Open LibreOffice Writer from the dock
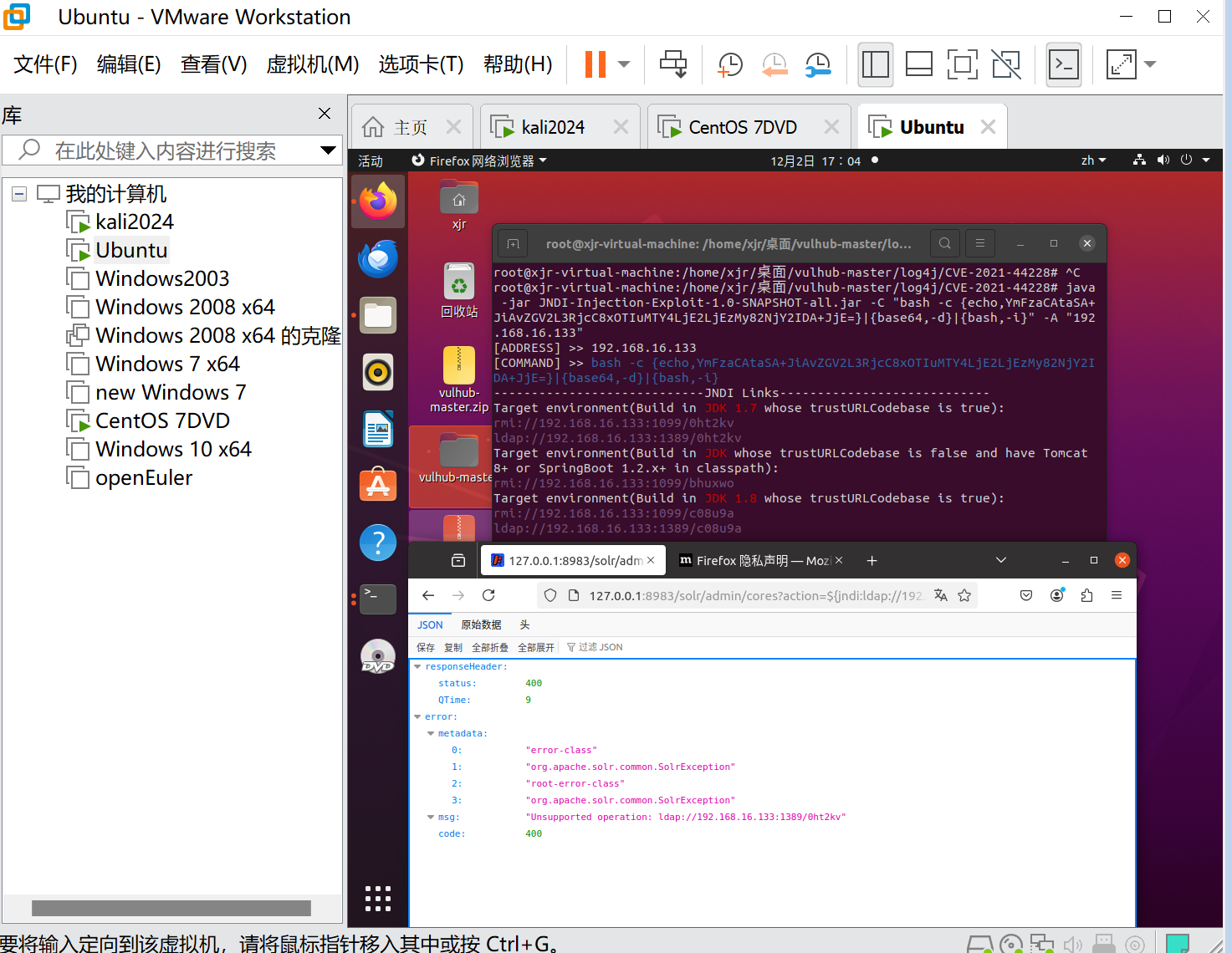Screen dimensions: 1232x953 click(x=378, y=429)
